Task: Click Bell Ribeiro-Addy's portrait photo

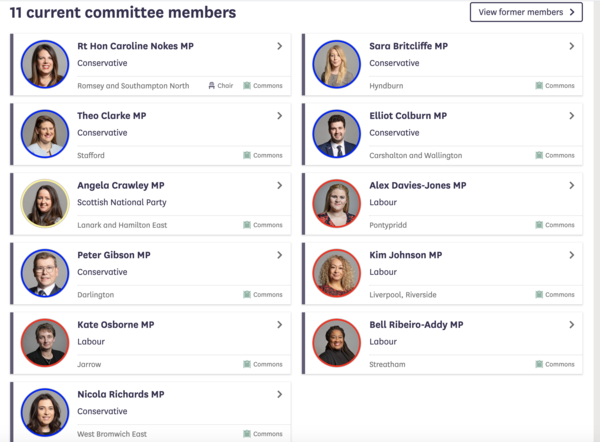Action: pos(337,343)
